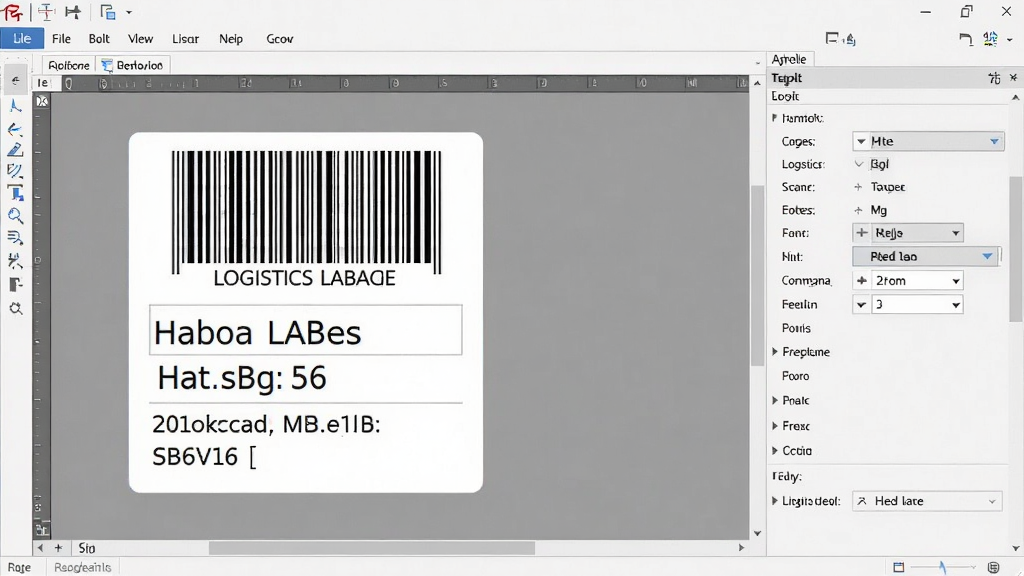Screen dimensions: 1024x576
Task: Select the bottom search gear tool
Action: click(x=16, y=308)
